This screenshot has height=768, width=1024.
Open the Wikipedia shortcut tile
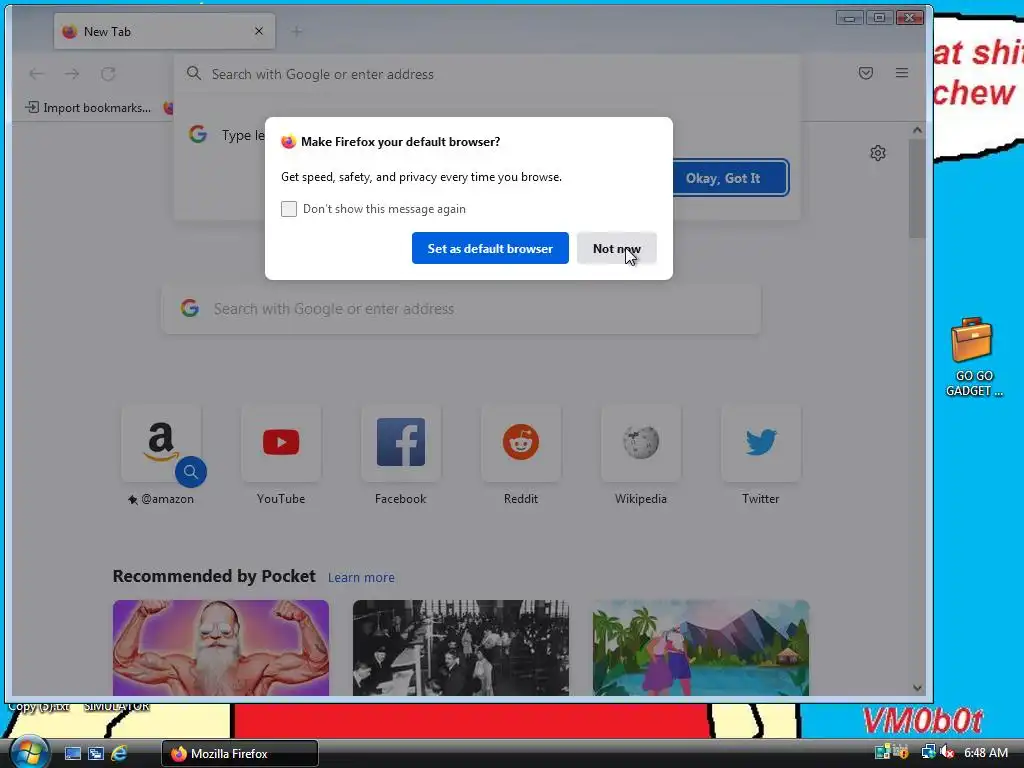pos(641,443)
